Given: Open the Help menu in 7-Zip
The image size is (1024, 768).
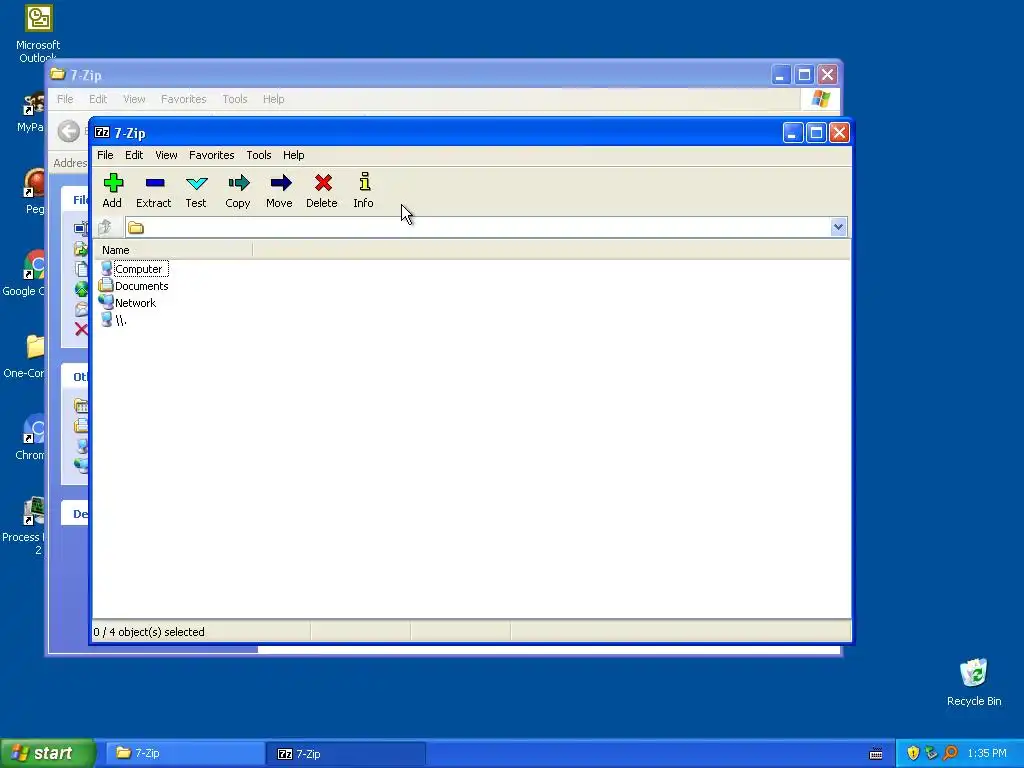Looking at the screenshot, I should tap(293, 155).
